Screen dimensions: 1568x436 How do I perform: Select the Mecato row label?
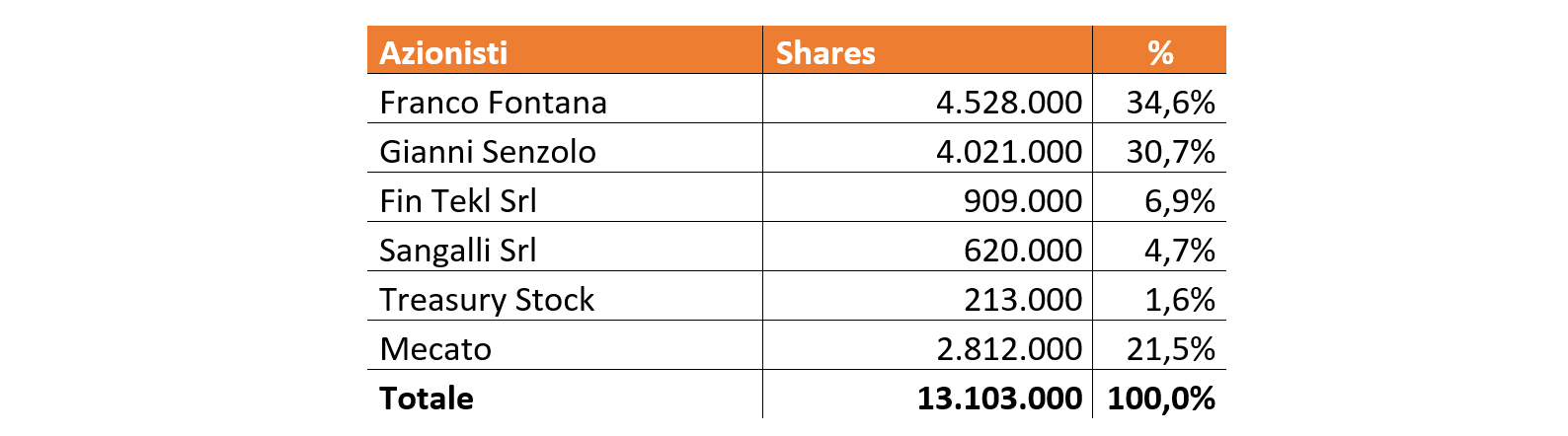coord(565,345)
